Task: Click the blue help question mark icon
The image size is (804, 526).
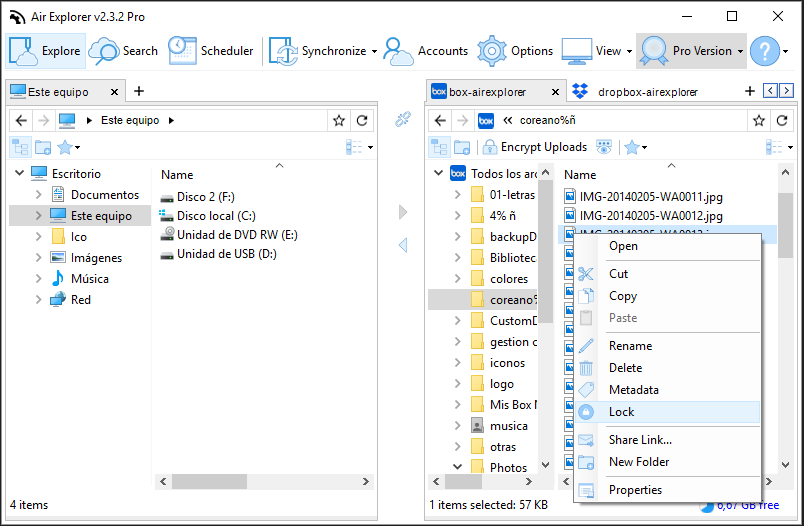Action: 765,51
